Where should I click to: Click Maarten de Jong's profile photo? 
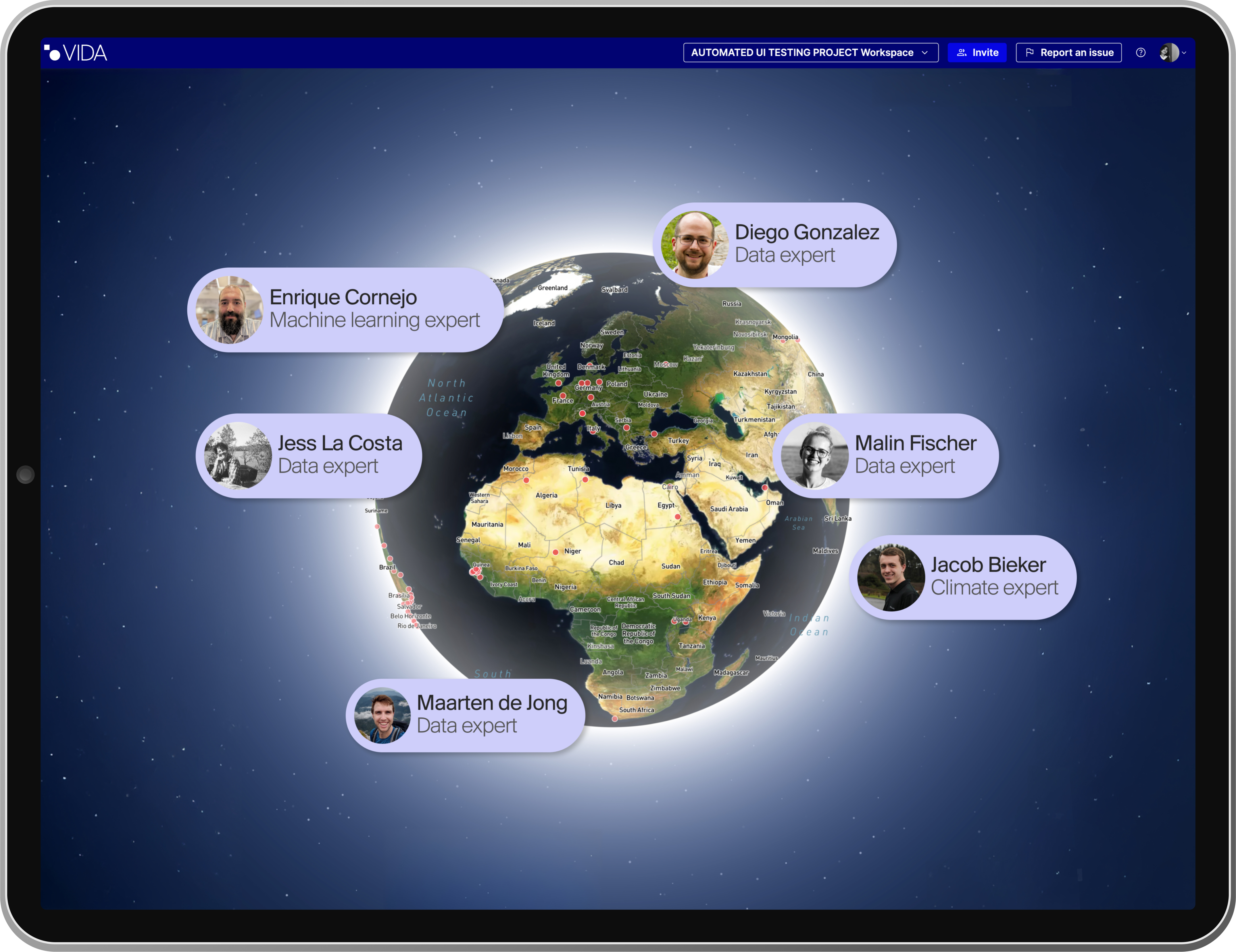pos(382,715)
